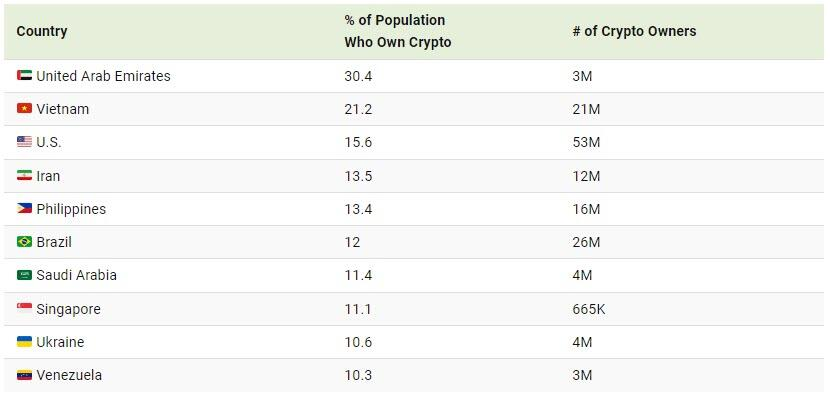Click the Country column header
The height and width of the screenshot is (404, 830).
click(42, 31)
